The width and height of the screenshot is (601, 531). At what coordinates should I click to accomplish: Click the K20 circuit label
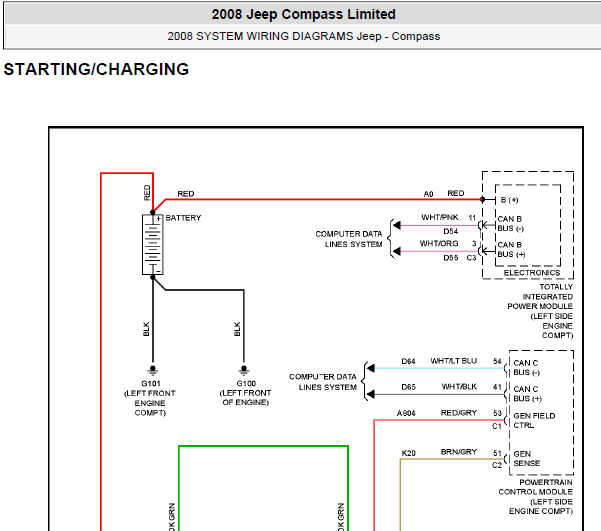click(409, 453)
